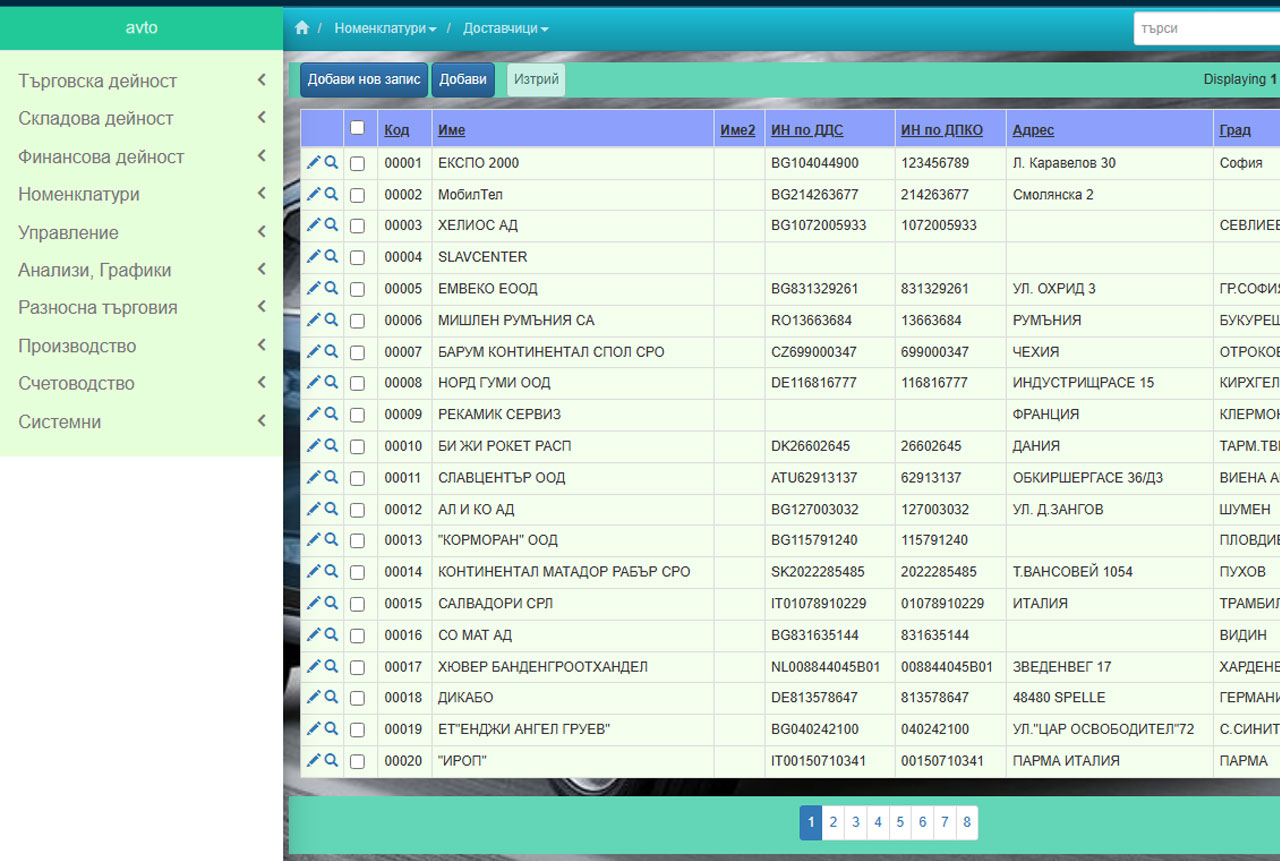Screen dimensions: 1280x861
Task: Open the Счетоводство sidebar menu
Action: (142, 383)
